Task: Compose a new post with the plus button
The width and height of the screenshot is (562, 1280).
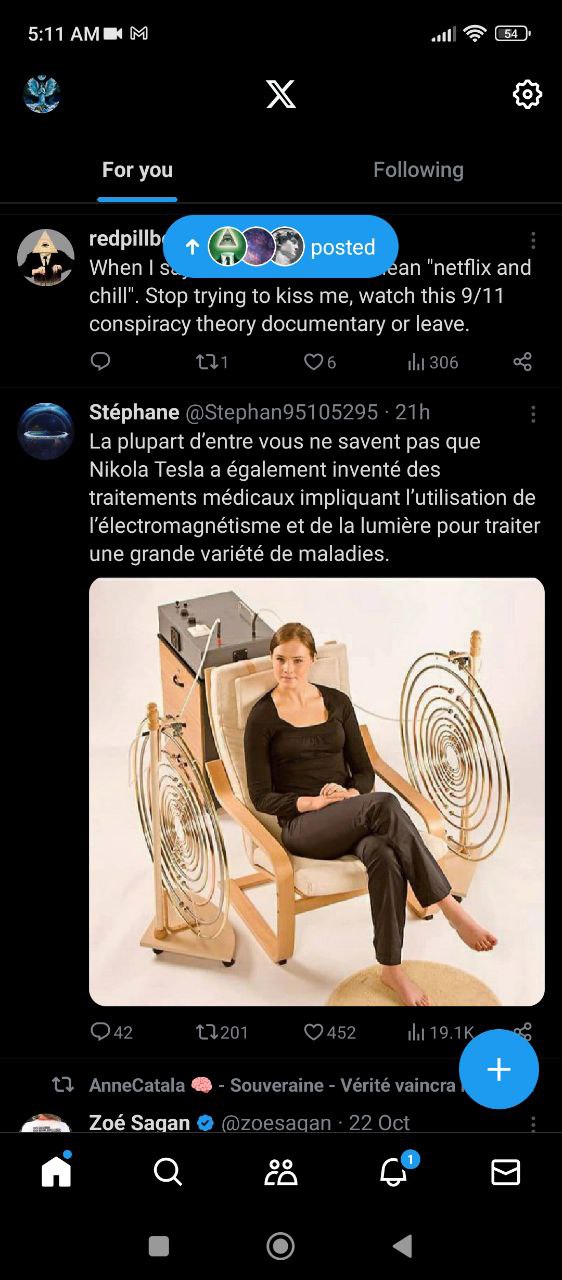Action: coord(499,1069)
